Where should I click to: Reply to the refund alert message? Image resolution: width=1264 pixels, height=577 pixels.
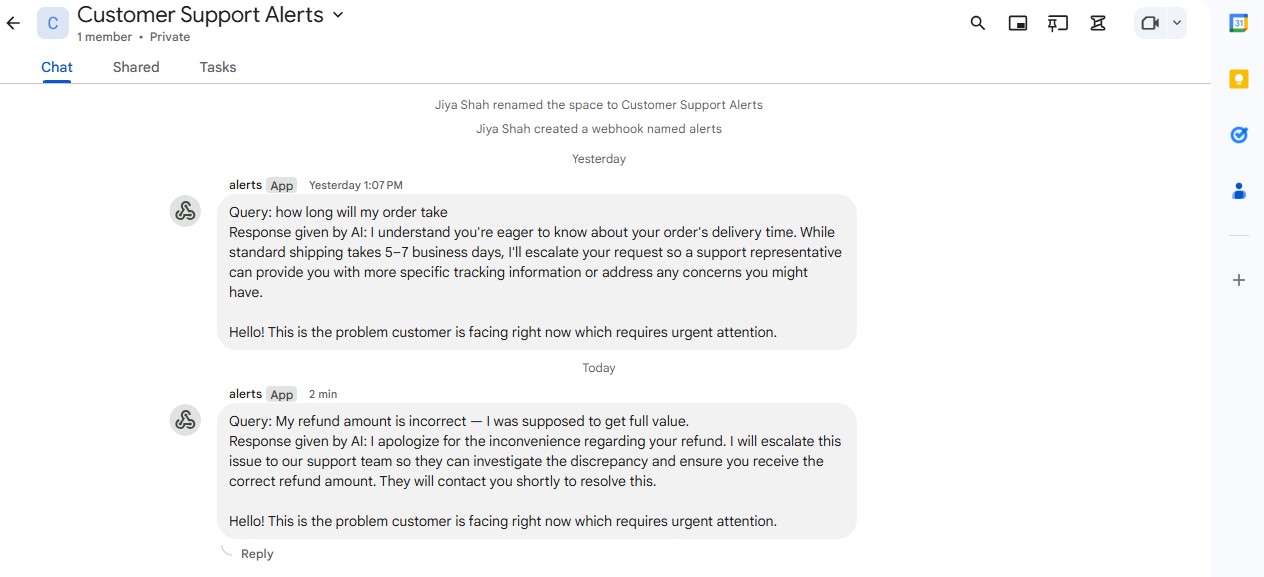[x=256, y=554]
